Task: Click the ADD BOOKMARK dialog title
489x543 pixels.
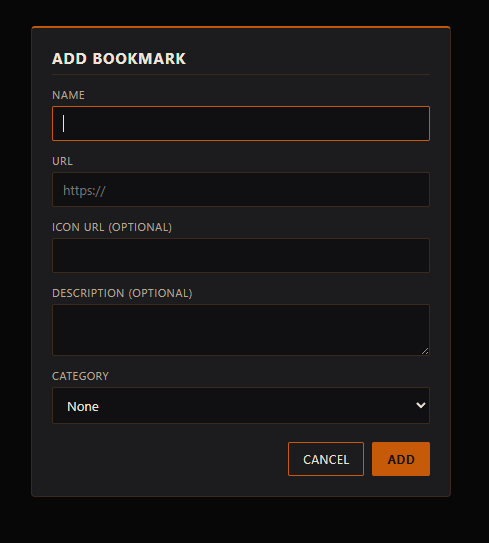Action: coord(119,59)
